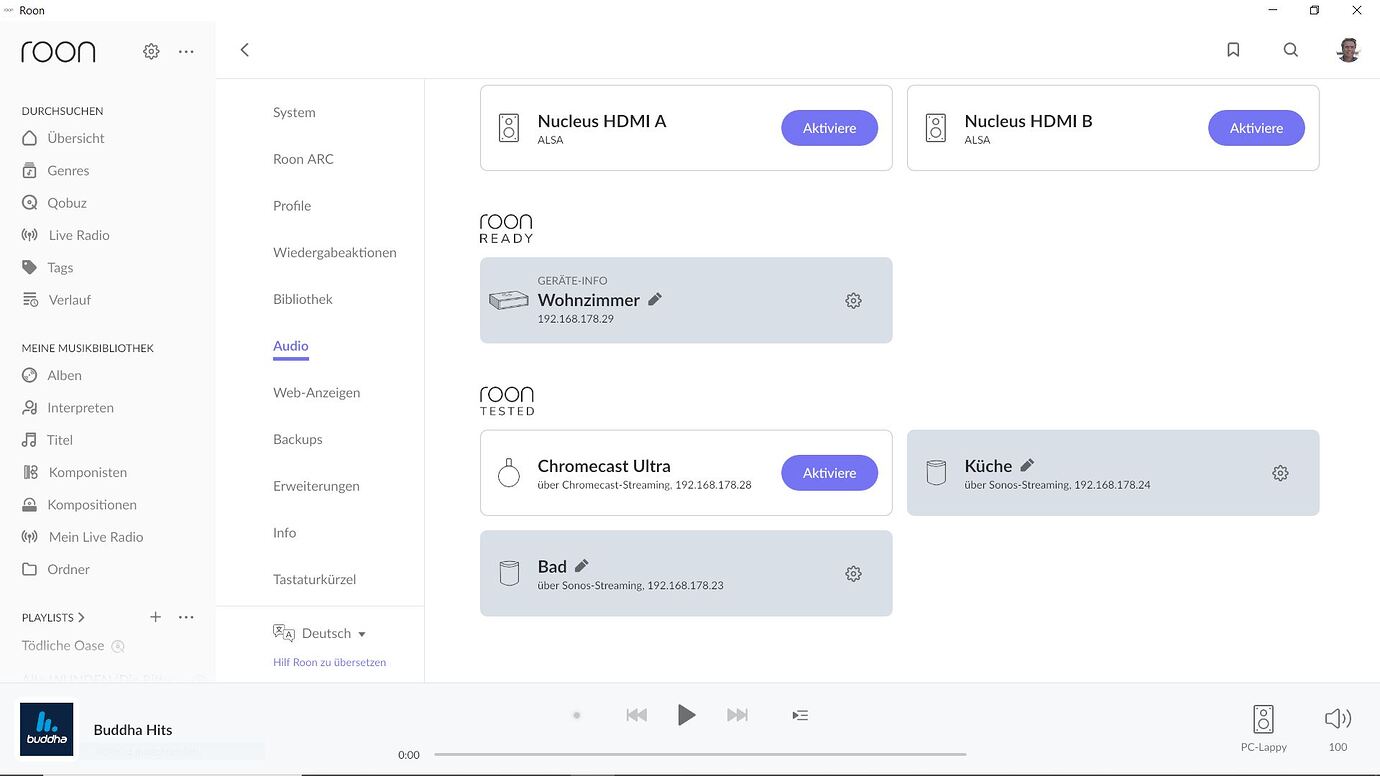Go back with the left arrow
Viewport: 1380px width, 776px height.
pos(244,50)
